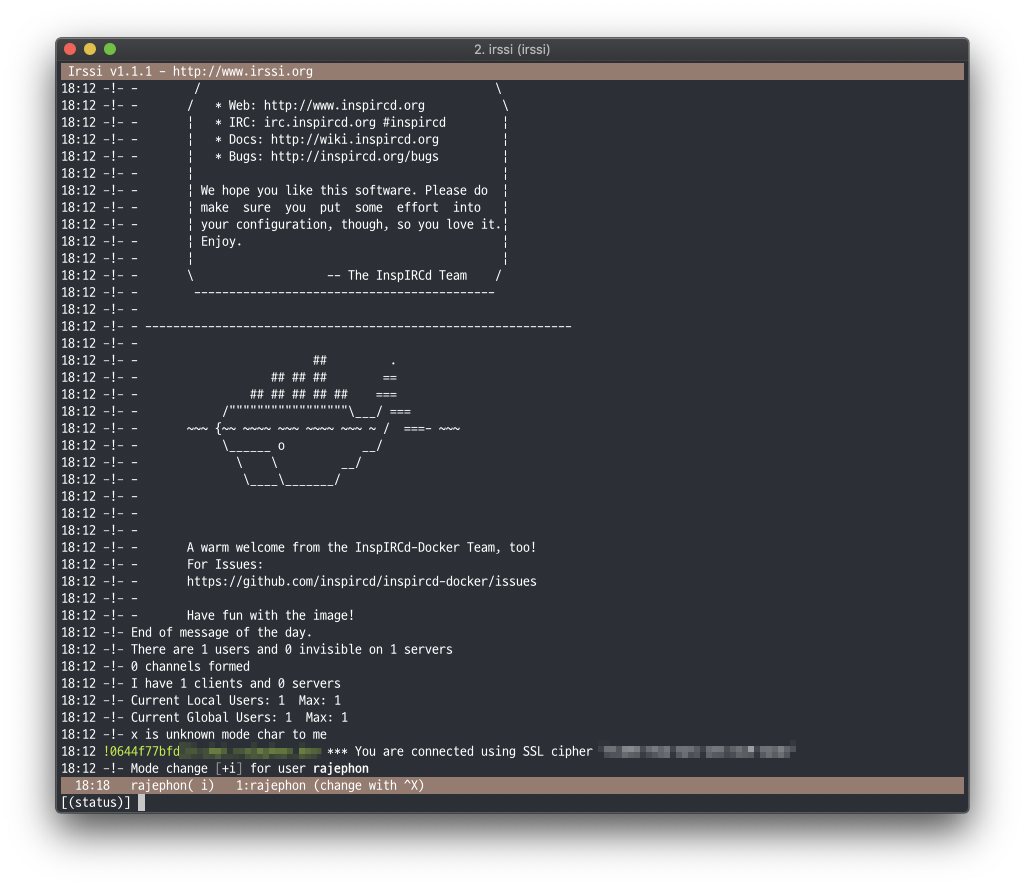Click the '0 channels formed' line
The image size is (1025, 887).
coord(190,666)
